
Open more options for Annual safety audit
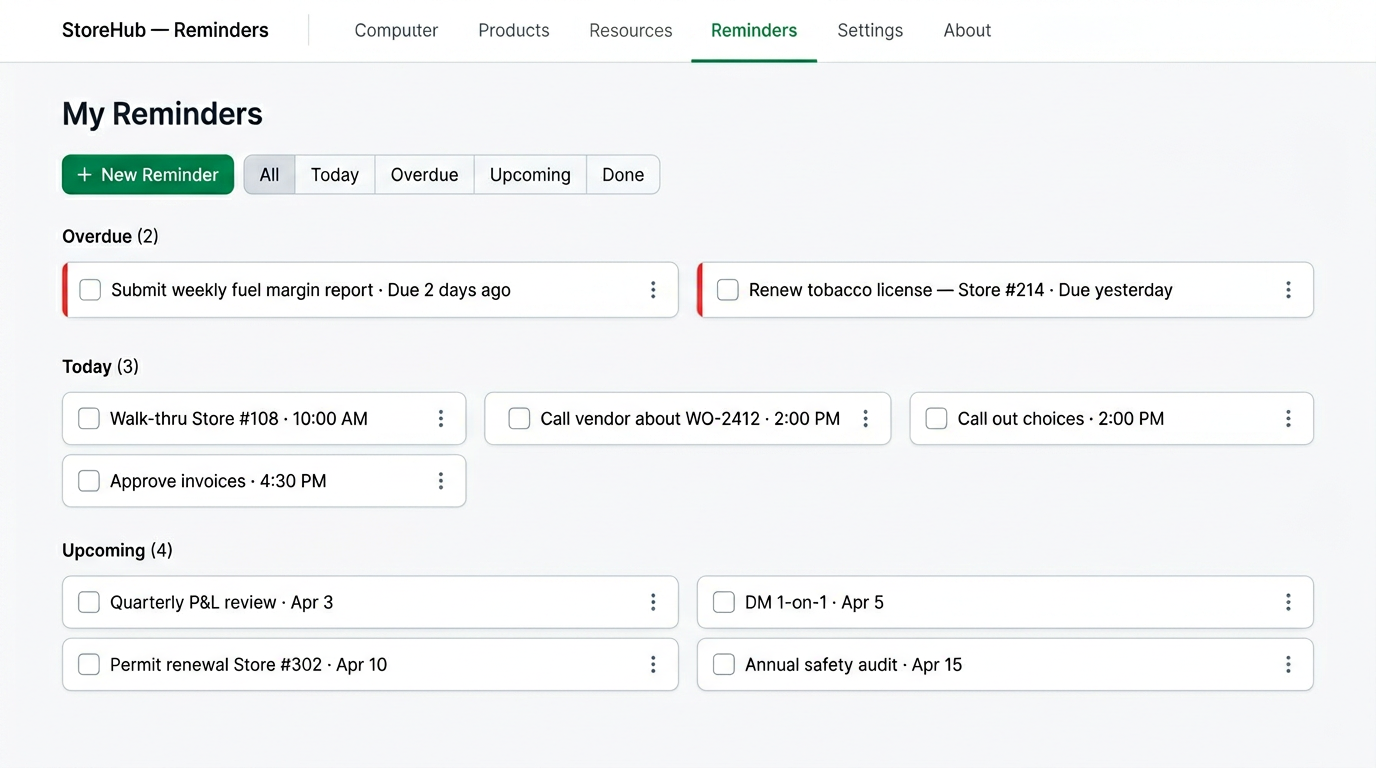click(1288, 664)
